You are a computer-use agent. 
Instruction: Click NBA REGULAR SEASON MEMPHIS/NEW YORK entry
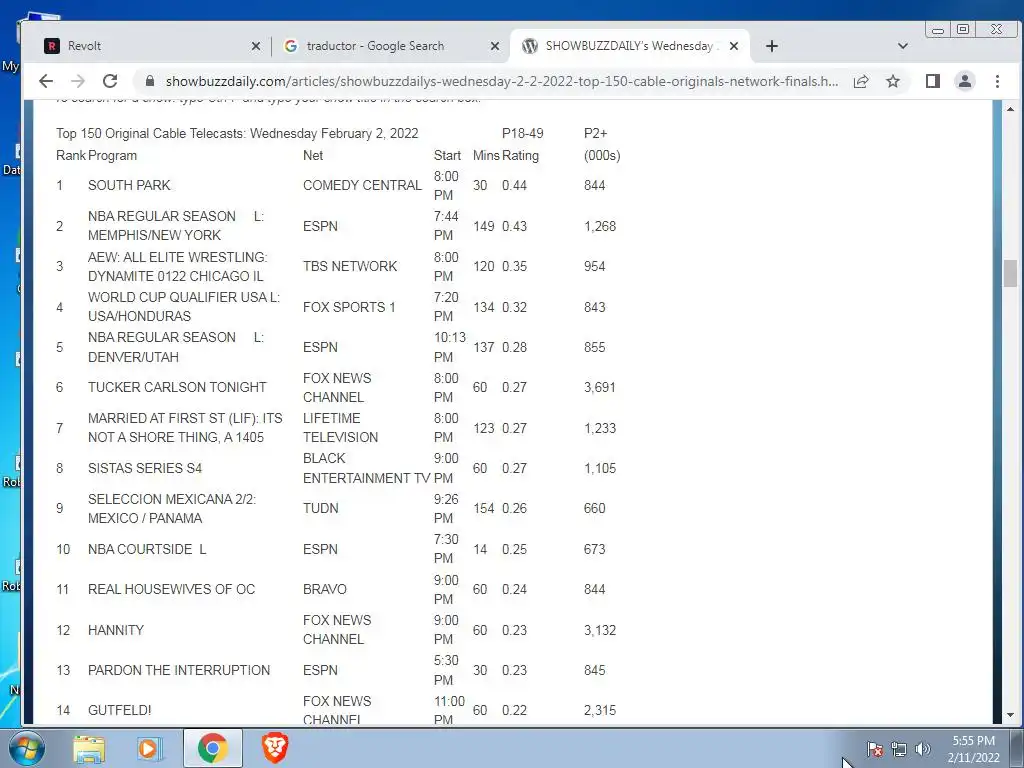click(x=176, y=225)
